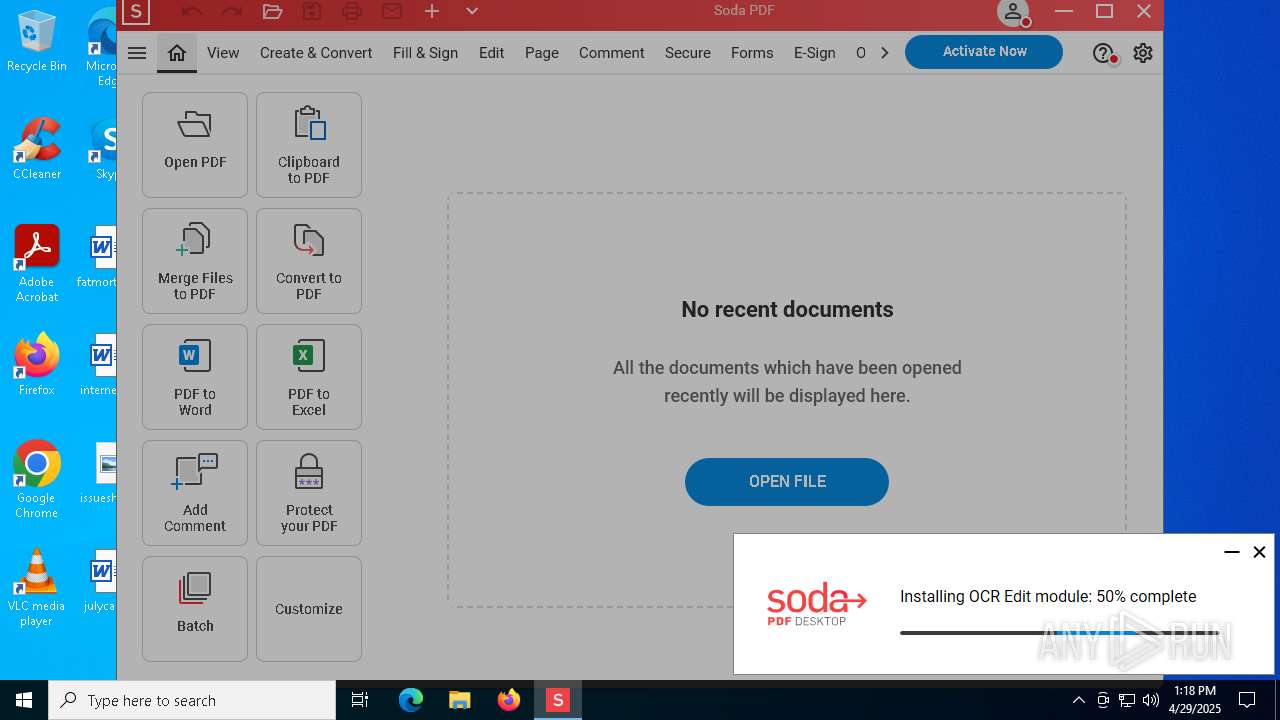Open the user account profile icon
Image resolution: width=1280 pixels, height=720 pixels.
pyautogui.click(x=1013, y=13)
